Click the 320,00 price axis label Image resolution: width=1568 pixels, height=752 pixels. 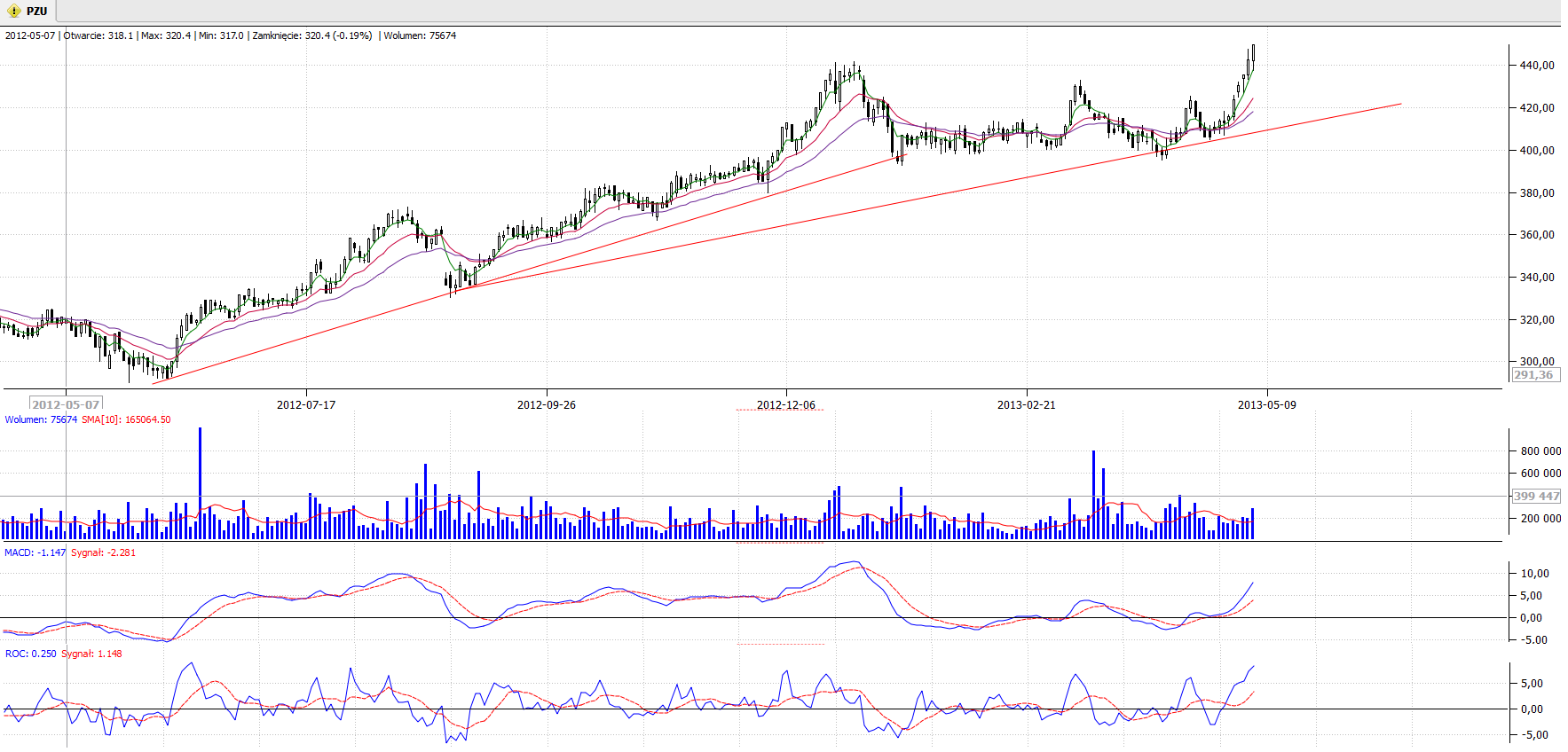pyautogui.click(x=1537, y=319)
